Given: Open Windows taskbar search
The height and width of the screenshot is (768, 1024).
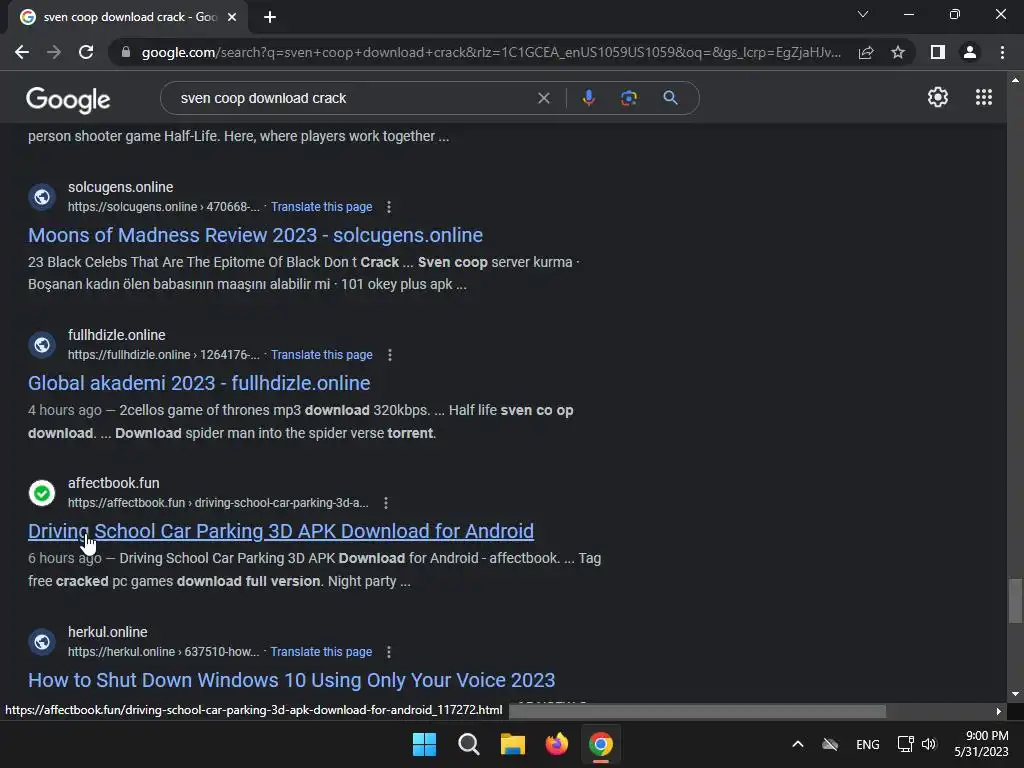Looking at the screenshot, I should [x=468, y=744].
